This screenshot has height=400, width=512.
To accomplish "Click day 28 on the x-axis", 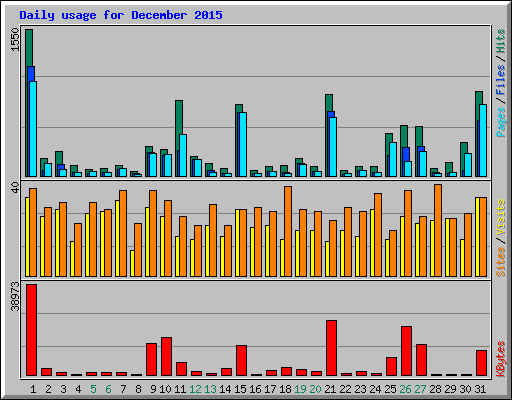I will [435, 389].
